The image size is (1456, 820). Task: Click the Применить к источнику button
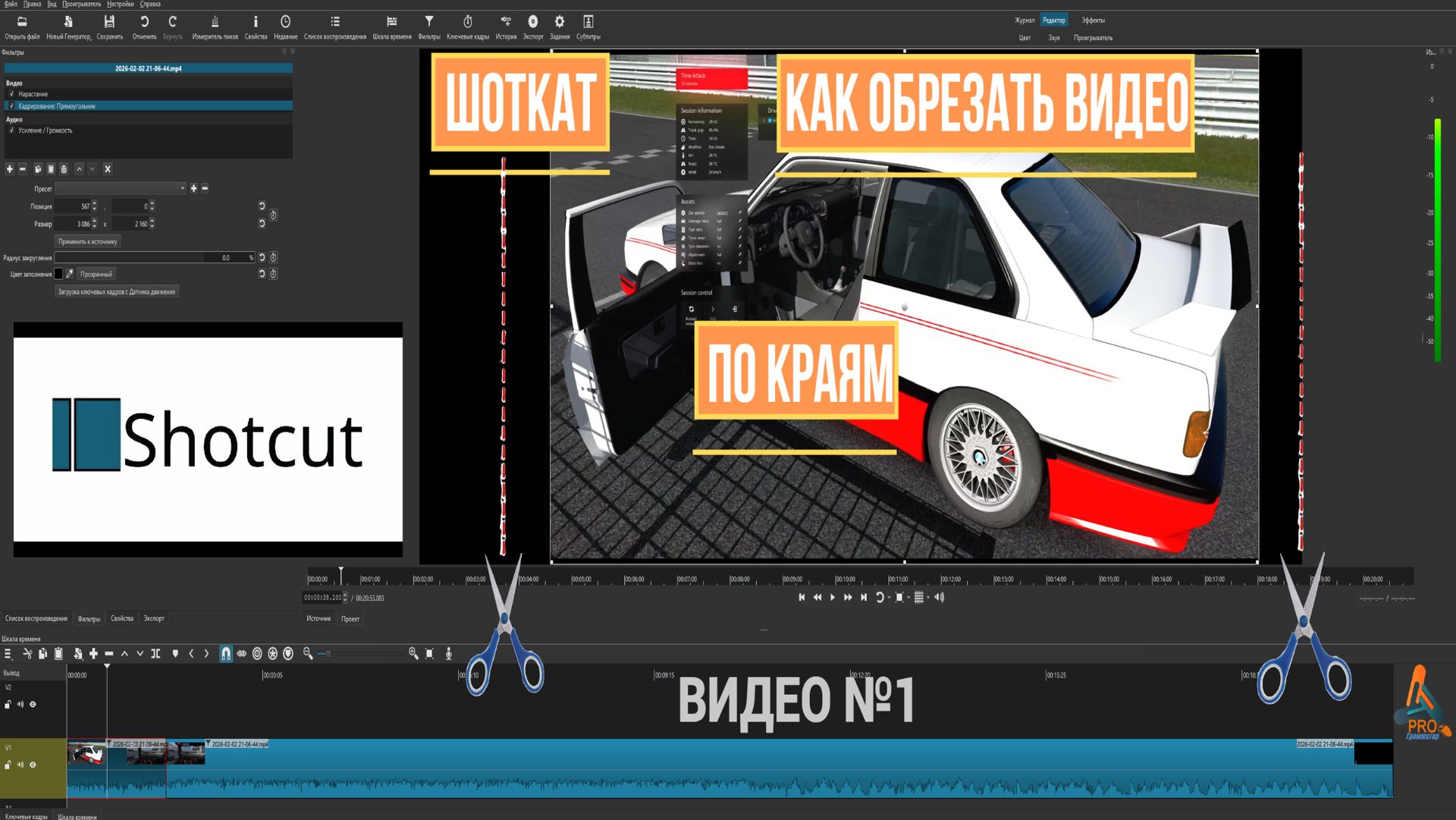pos(88,241)
